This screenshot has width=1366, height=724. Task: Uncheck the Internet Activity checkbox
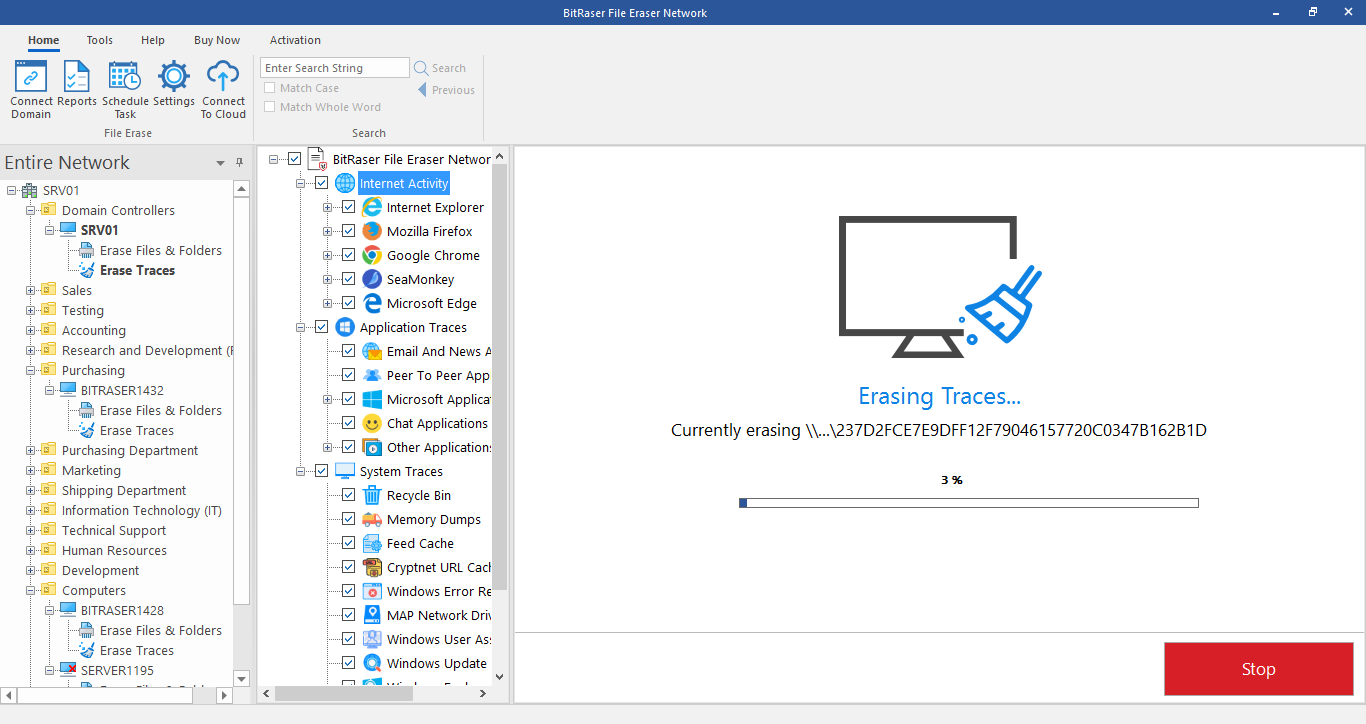point(321,183)
